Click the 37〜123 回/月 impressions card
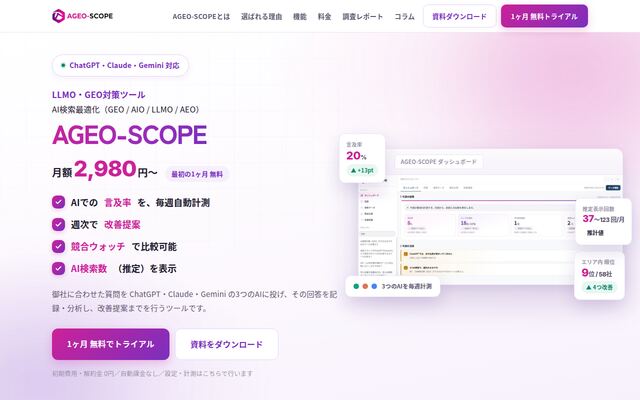Viewport: 640px width, 400px height. pyautogui.click(x=604, y=221)
